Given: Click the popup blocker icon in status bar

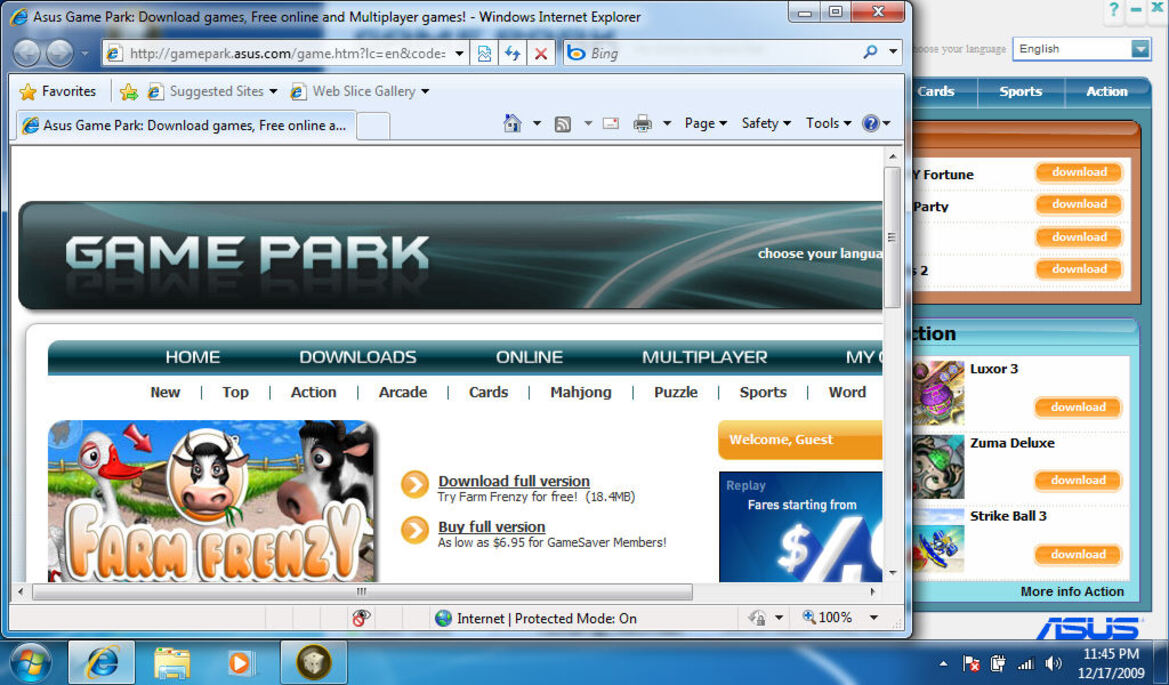Looking at the screenshot, I should [361, 617].
